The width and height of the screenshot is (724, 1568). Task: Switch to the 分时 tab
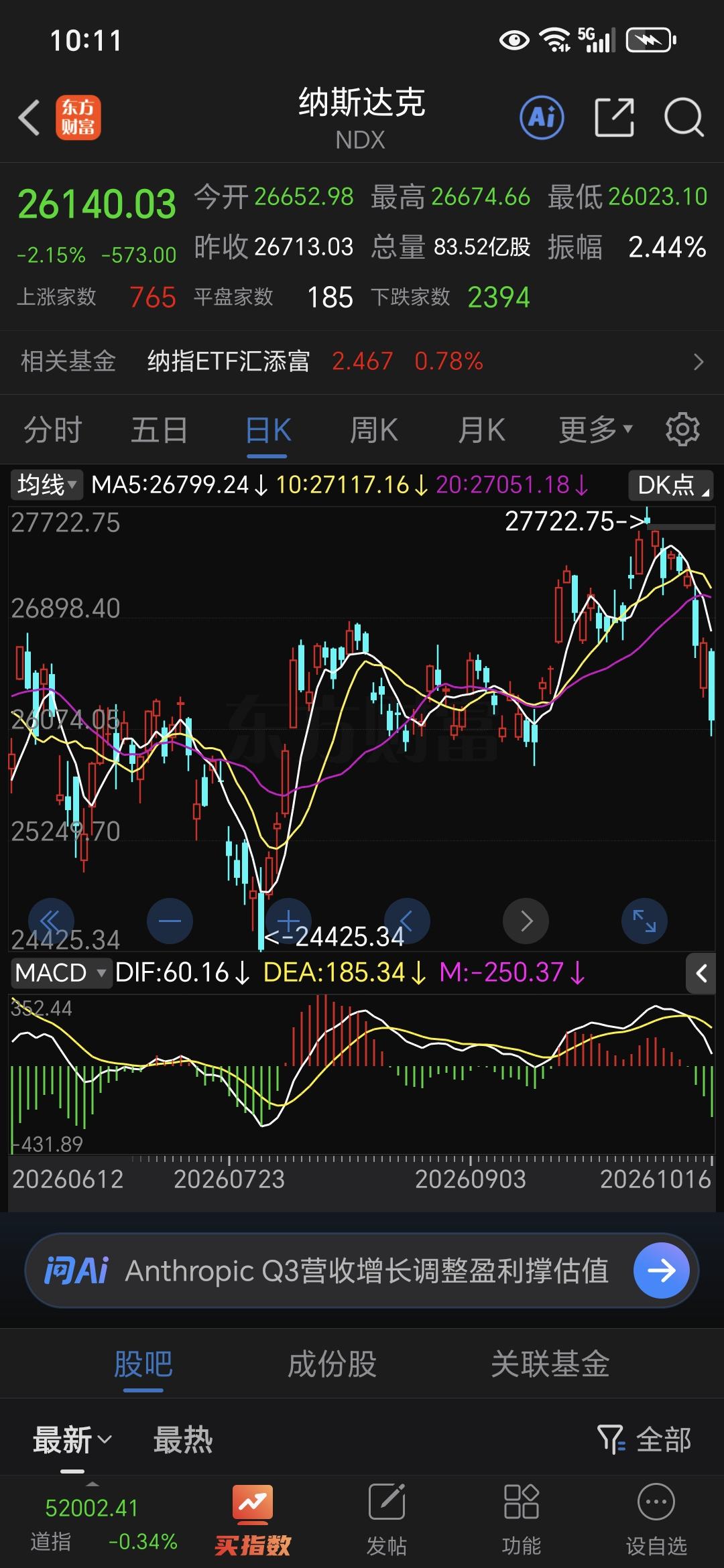click(x=53, y=430)
